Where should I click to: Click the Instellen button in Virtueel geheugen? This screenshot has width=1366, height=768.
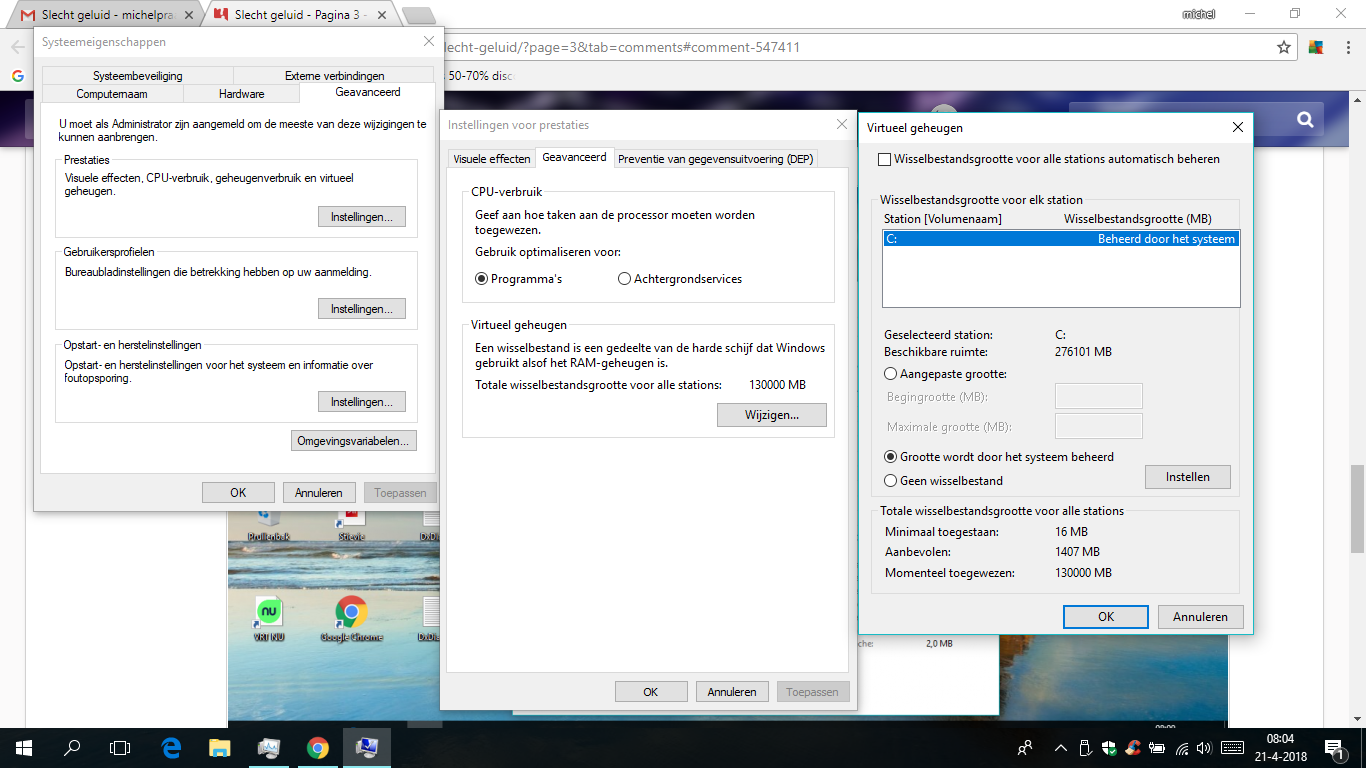[x=1188, y=477]
